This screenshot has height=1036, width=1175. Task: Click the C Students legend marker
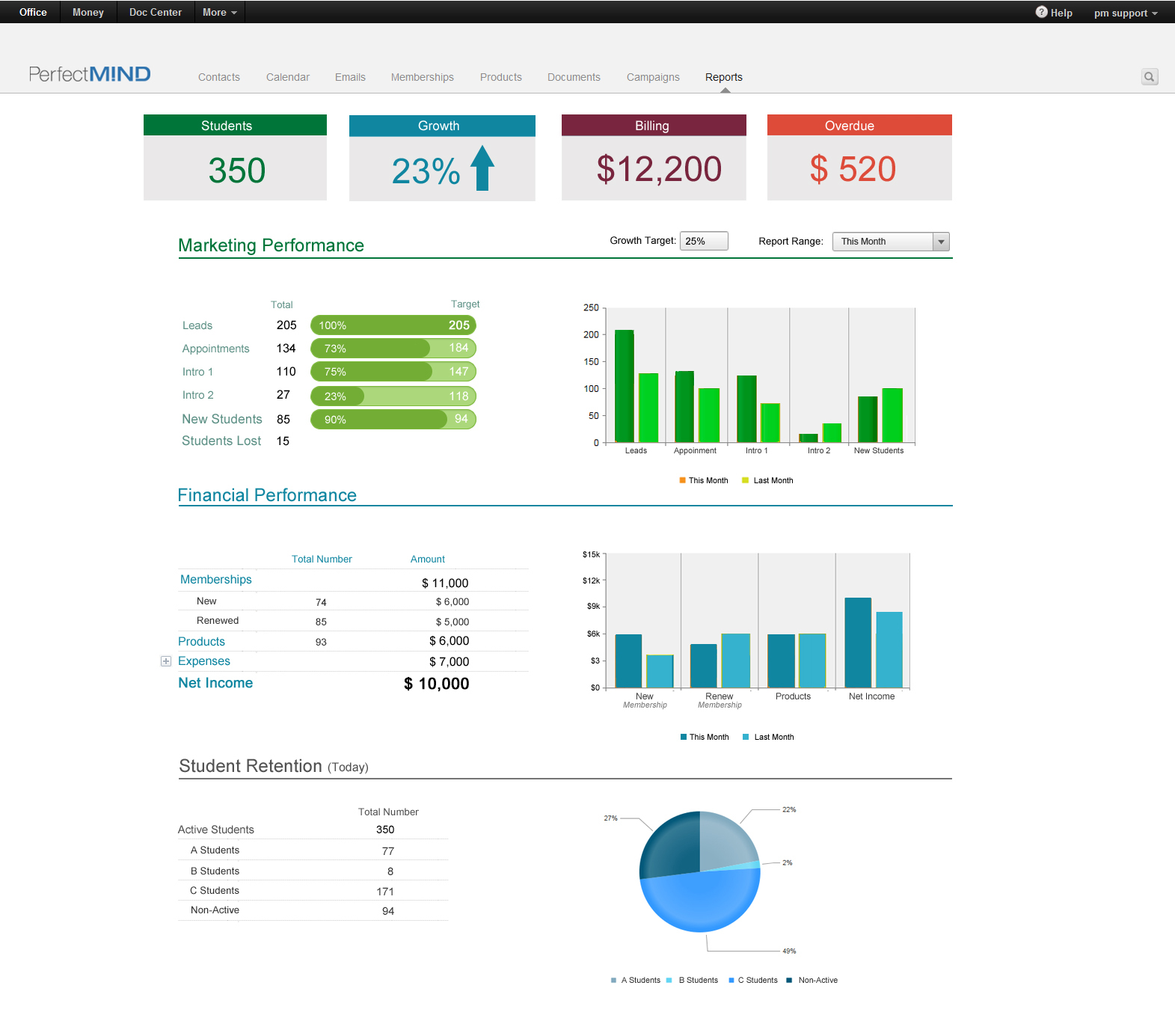tap(731, 980)
